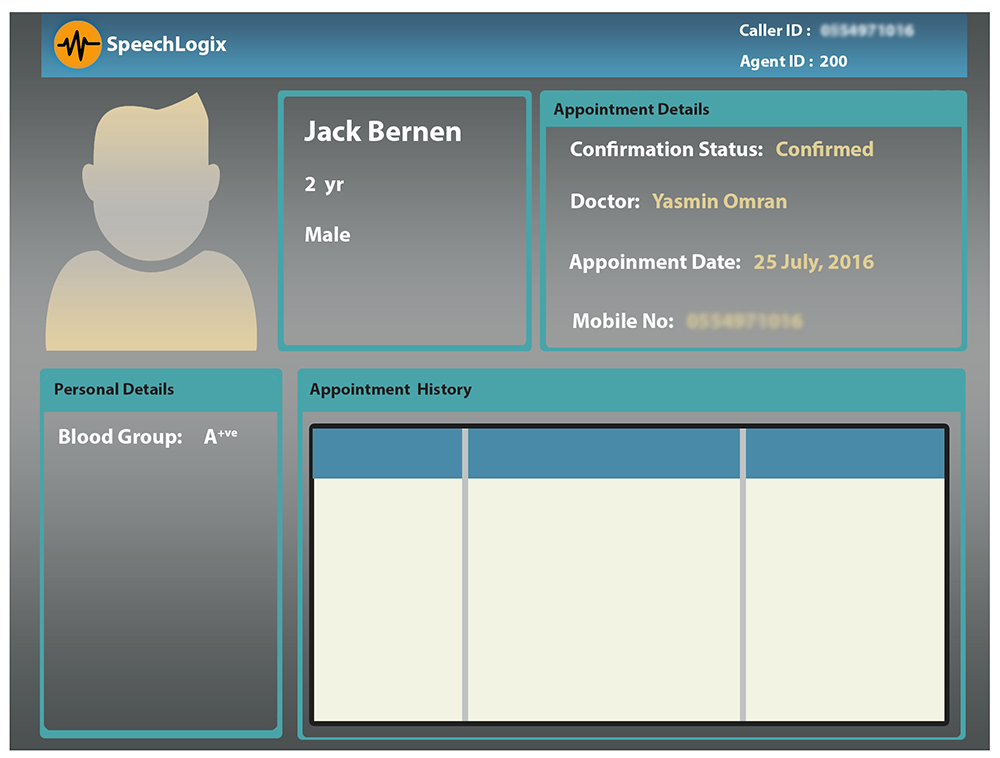Click middle column header in history table

pyautogui.click(x=604, y=454)
